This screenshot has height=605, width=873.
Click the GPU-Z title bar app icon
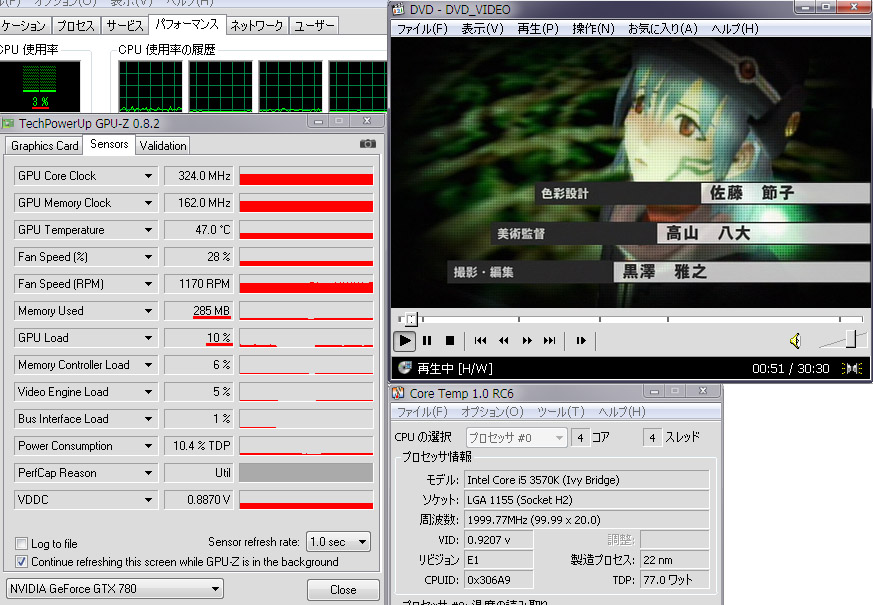[x=8, y=124]
